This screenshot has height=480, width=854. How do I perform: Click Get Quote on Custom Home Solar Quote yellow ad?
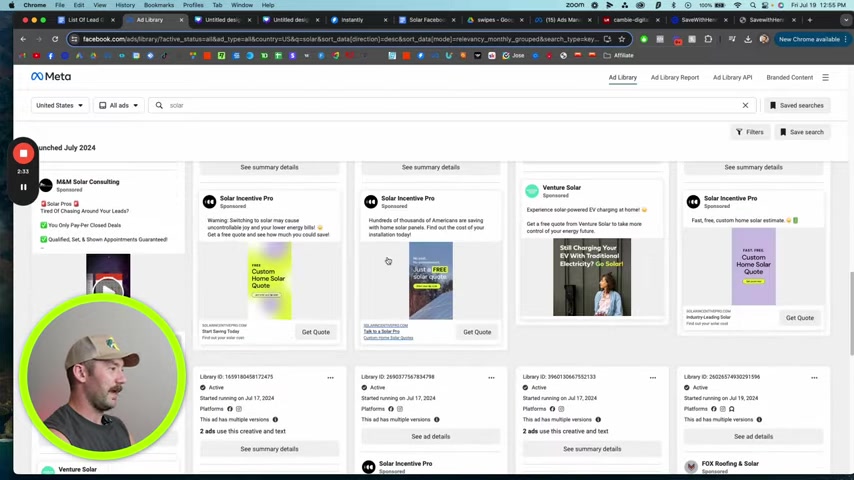coord(316,332)
